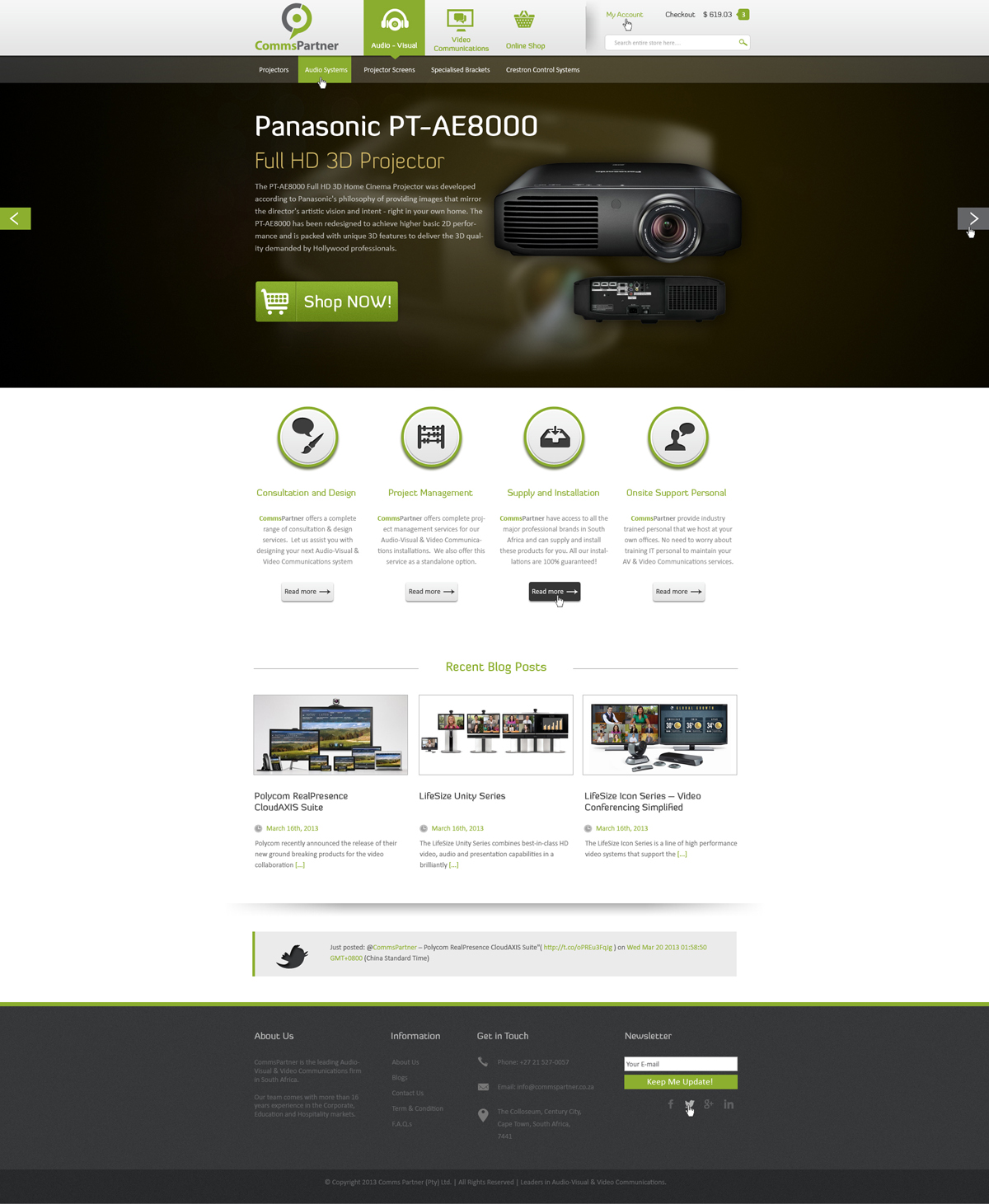Open the Google Plus icon in footer
The height and width of the screenshot is (1204, 989).
(x=709, y=1104)
